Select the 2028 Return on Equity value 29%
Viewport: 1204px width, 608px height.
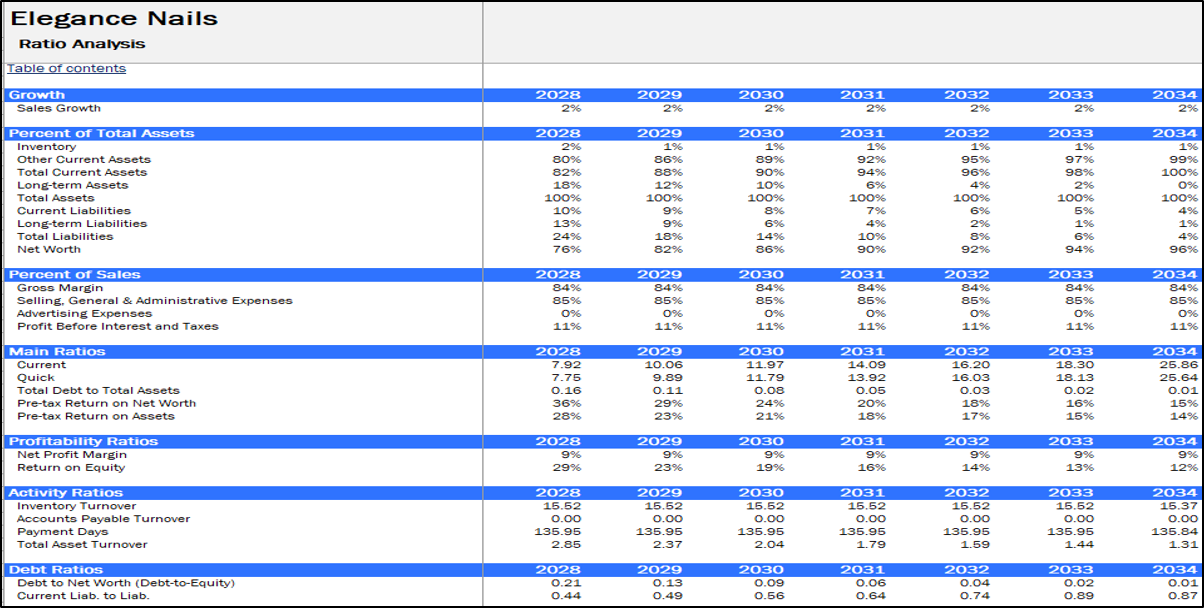coord(566,467)
